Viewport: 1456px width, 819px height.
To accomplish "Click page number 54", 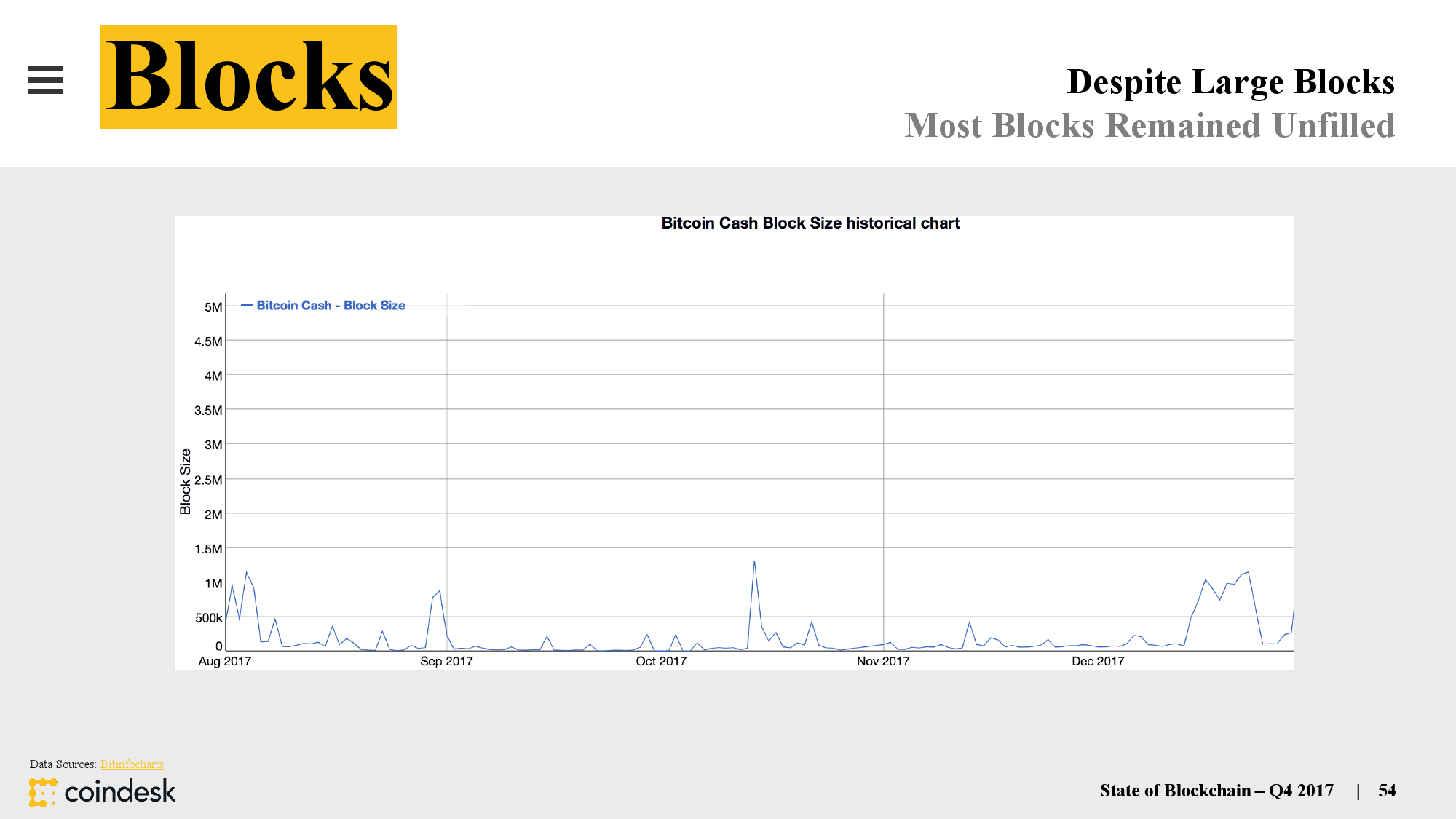I will [x=1387, y=791].
